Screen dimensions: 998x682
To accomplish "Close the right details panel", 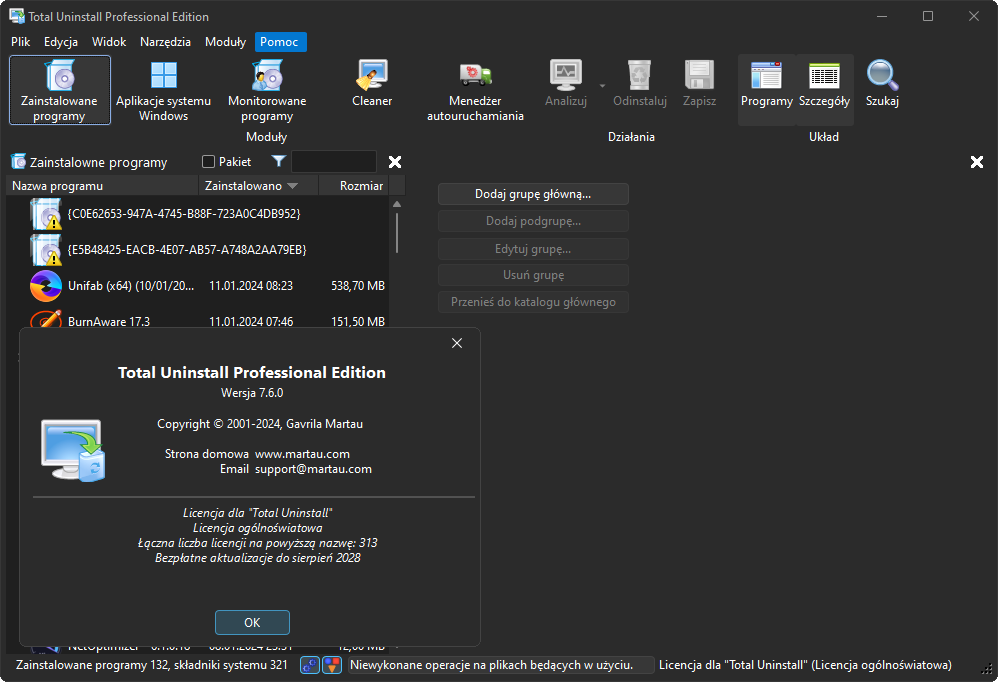I will [x=977, y=162].
